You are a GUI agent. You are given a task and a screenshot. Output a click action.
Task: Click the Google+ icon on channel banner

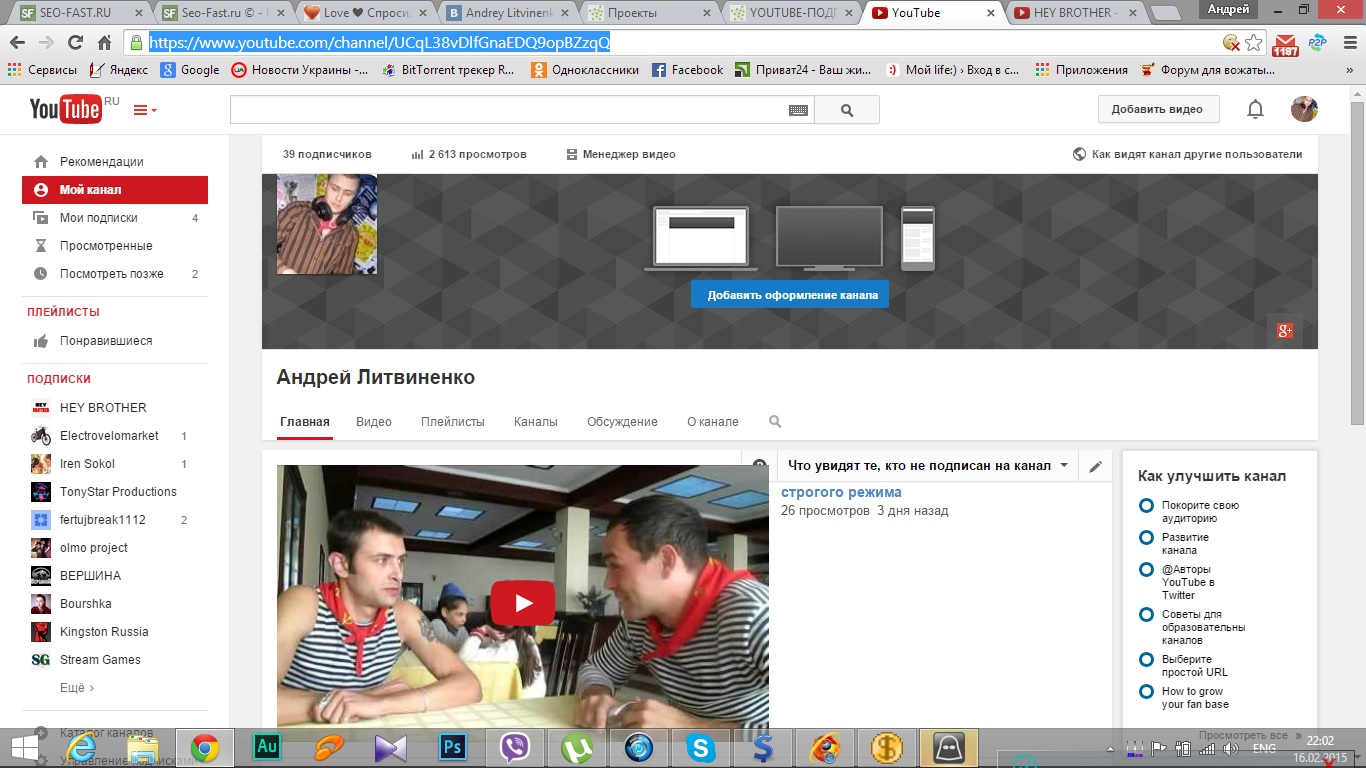1285,331
